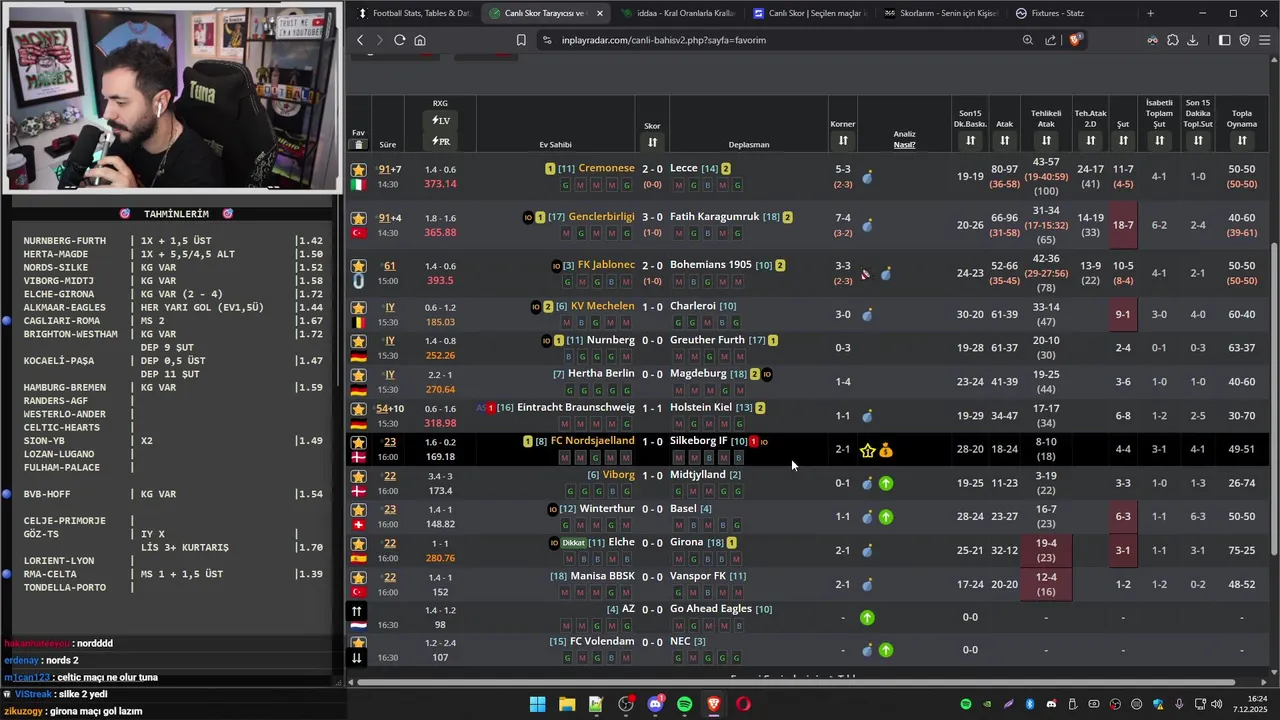Viewport: 1280px width, 720px height.
Task: Click double down-arrow button beside FC Volendam row
Action: pyautogui.click(x=357, y=658)
